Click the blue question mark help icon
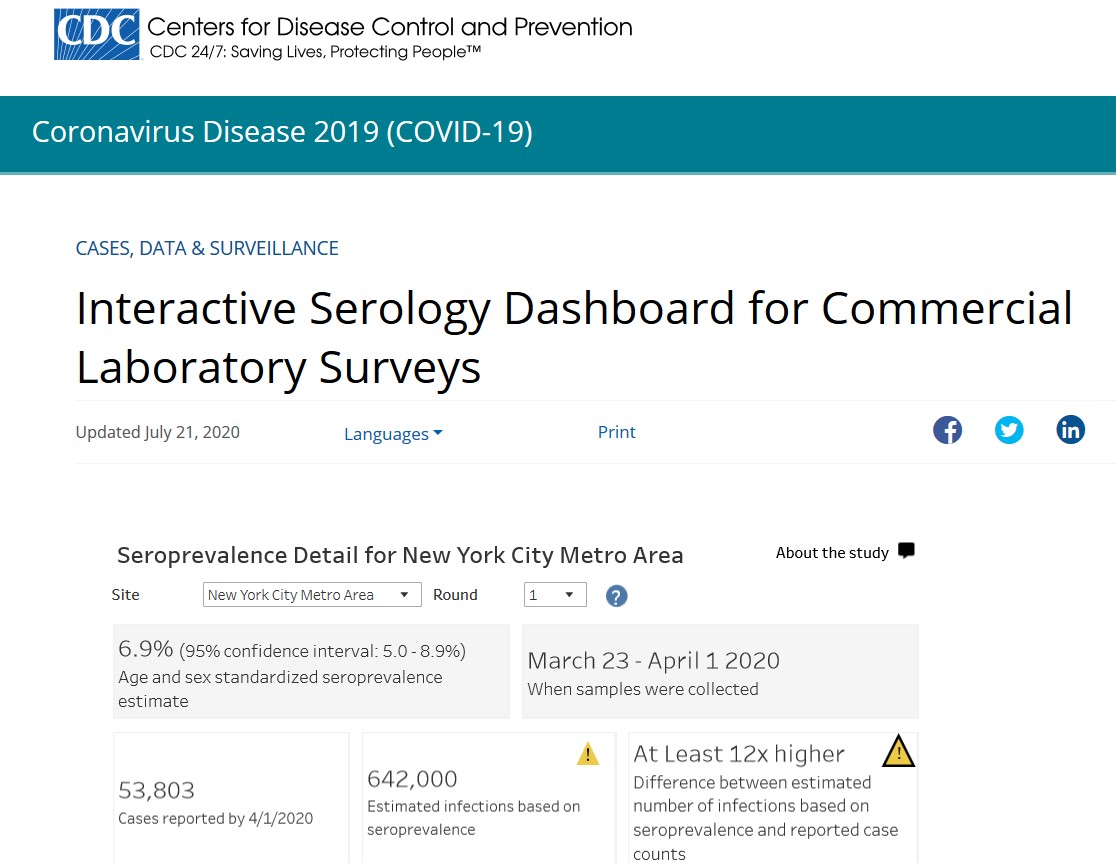The width and height of the screenshot is (1116, 863). point(617,596)
